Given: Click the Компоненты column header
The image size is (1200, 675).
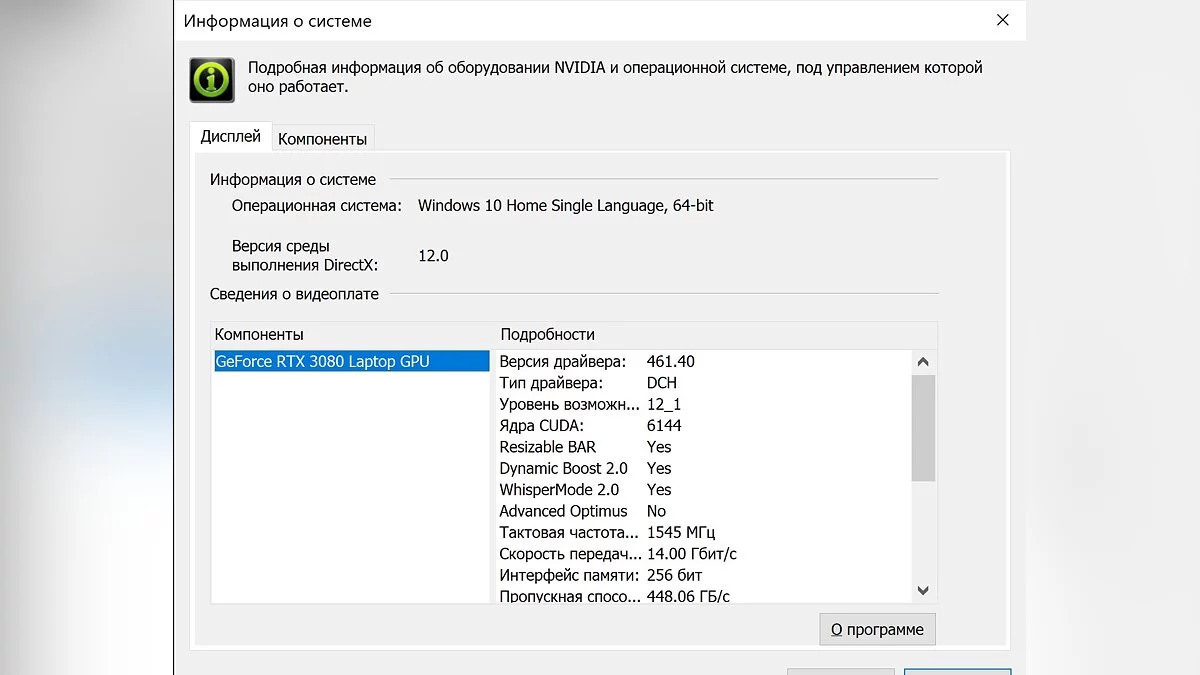Looking at the screenshot, I should (x=259, y=334).
